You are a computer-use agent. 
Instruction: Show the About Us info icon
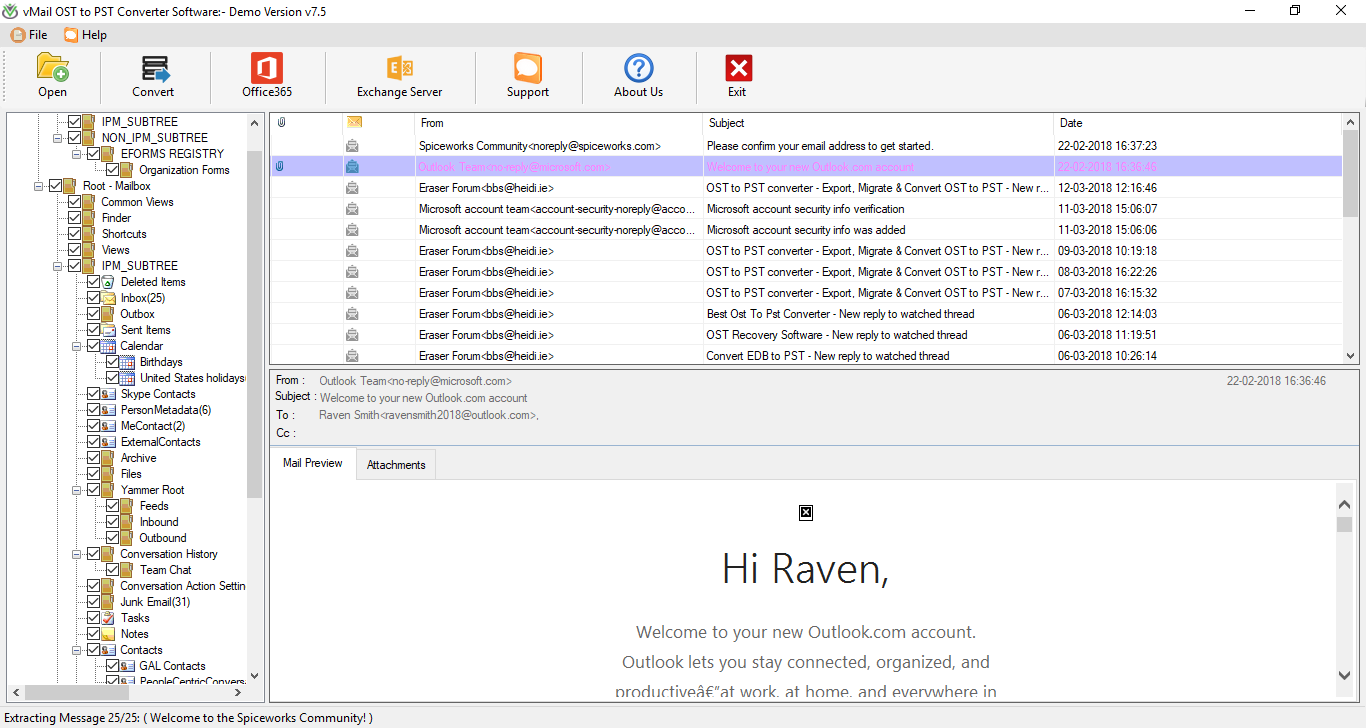638,68
